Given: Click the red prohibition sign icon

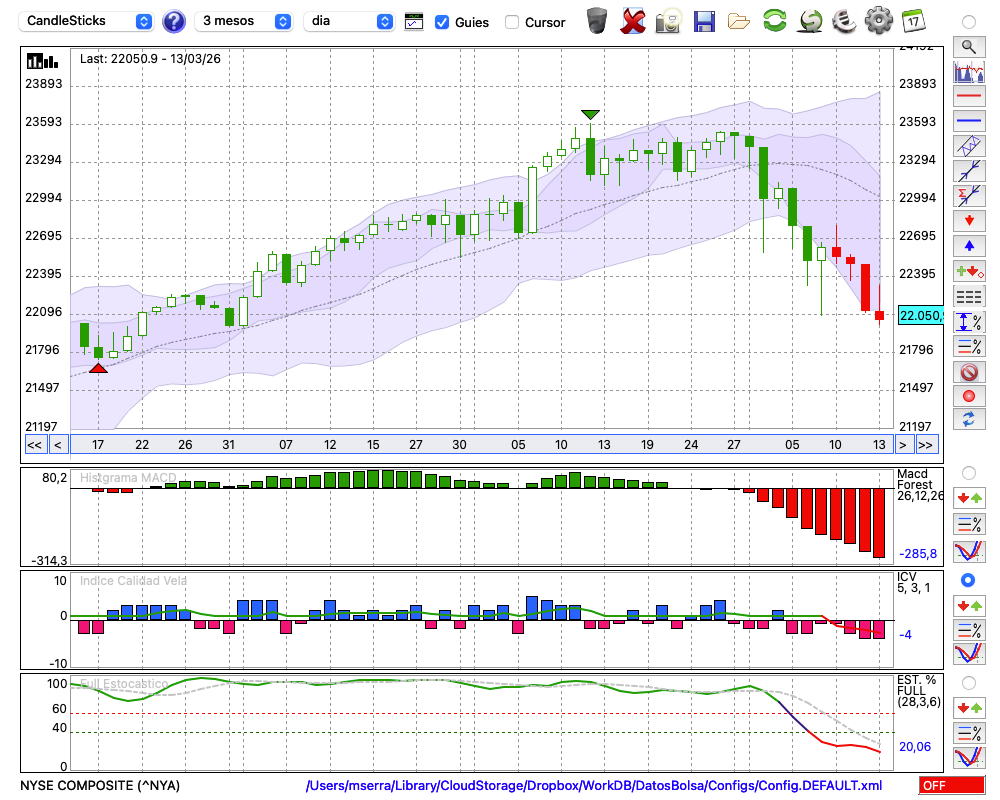Looking at the screenshot, I should (969, 371).
